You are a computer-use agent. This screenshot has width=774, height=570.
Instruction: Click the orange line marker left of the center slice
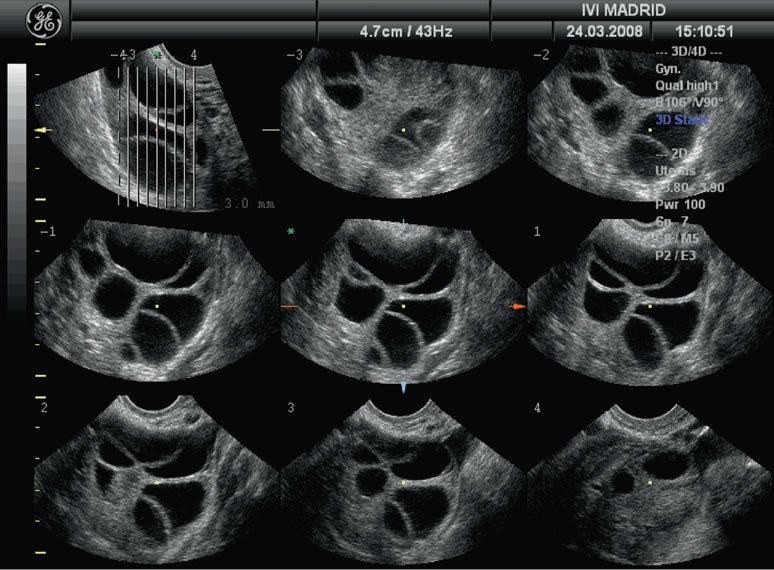point(290,306)
